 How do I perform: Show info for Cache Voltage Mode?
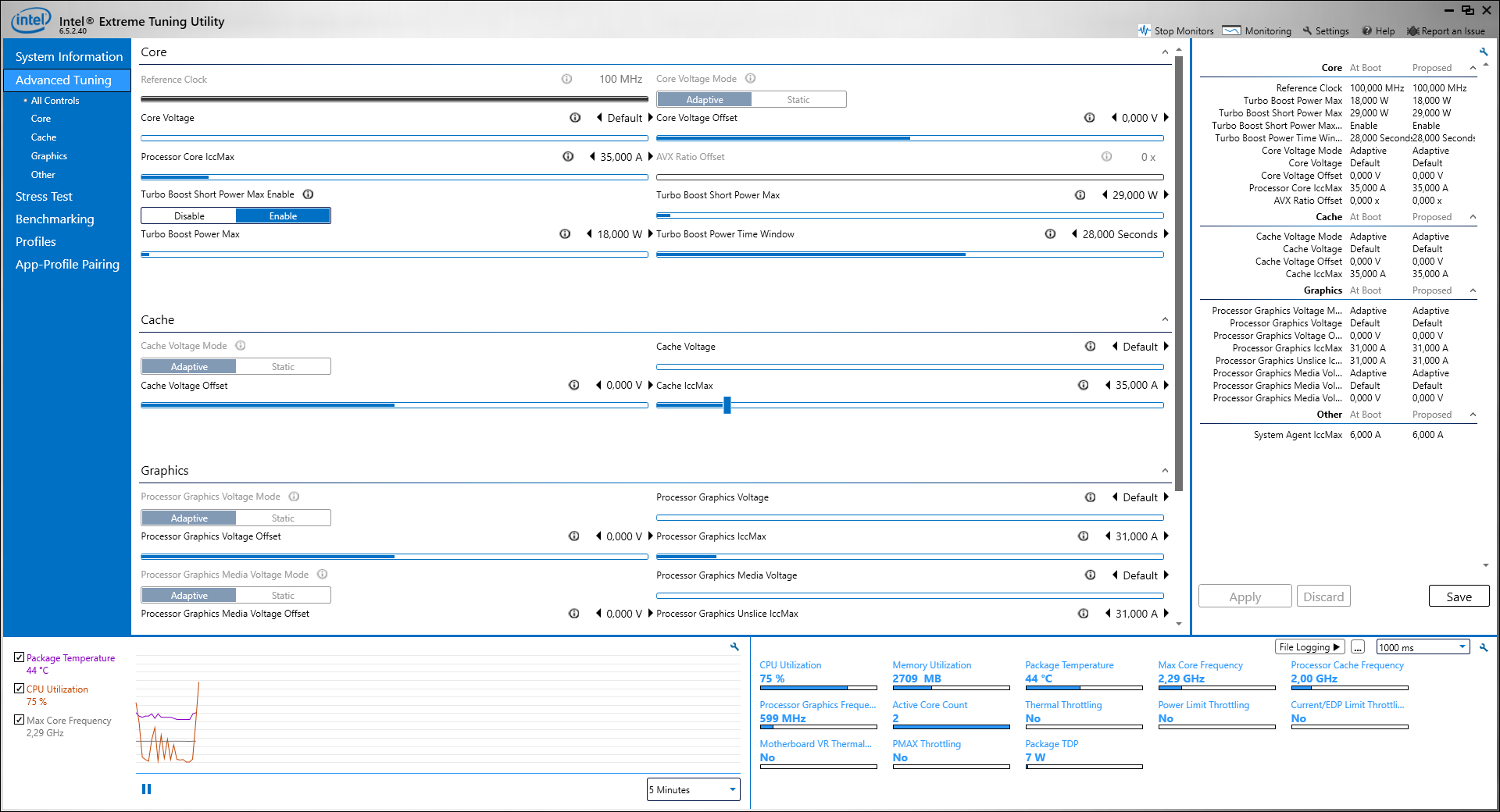pyautogui.click(x=241, y=346)
